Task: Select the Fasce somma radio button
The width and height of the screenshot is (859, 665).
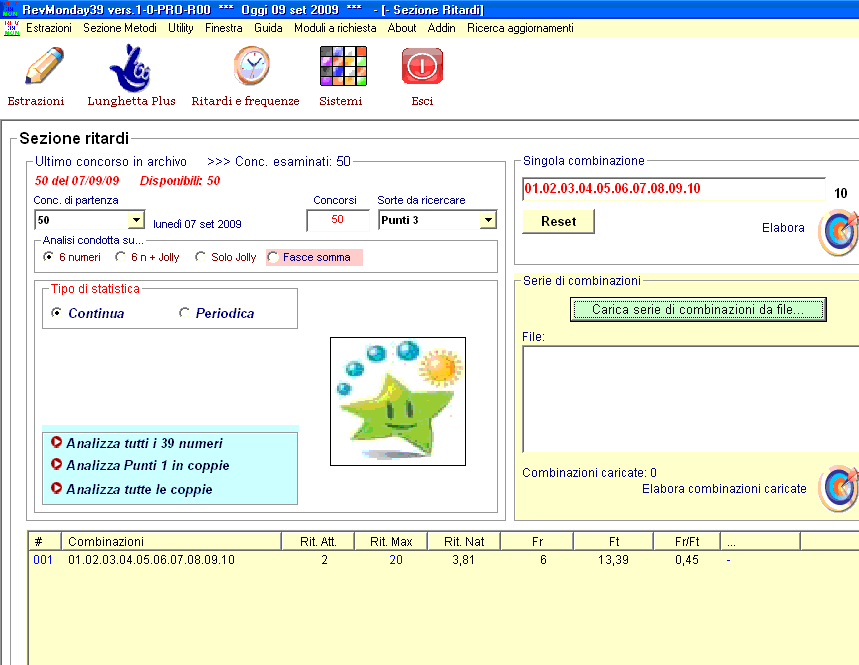Action: tap(273, 256)
